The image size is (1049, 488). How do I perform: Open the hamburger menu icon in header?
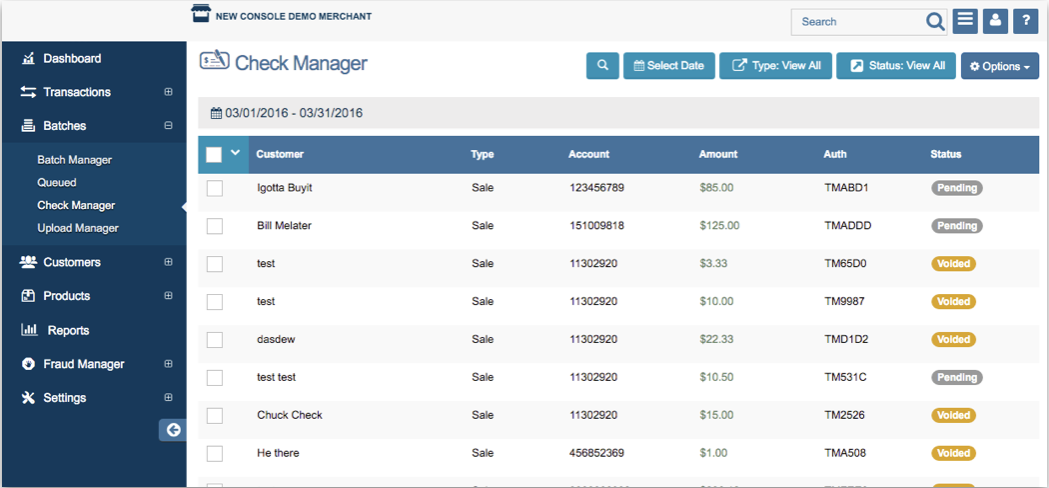click(x=965, y=21)
